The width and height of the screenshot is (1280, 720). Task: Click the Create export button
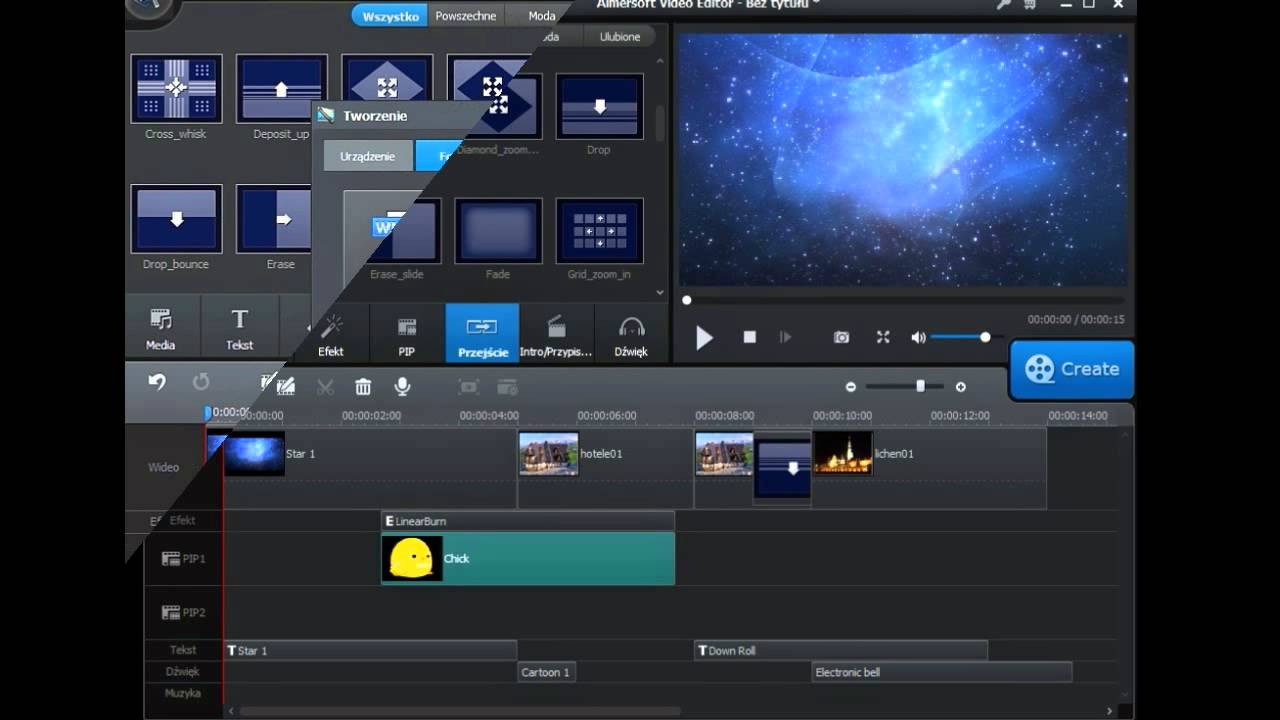click(x=1072, y=369)
